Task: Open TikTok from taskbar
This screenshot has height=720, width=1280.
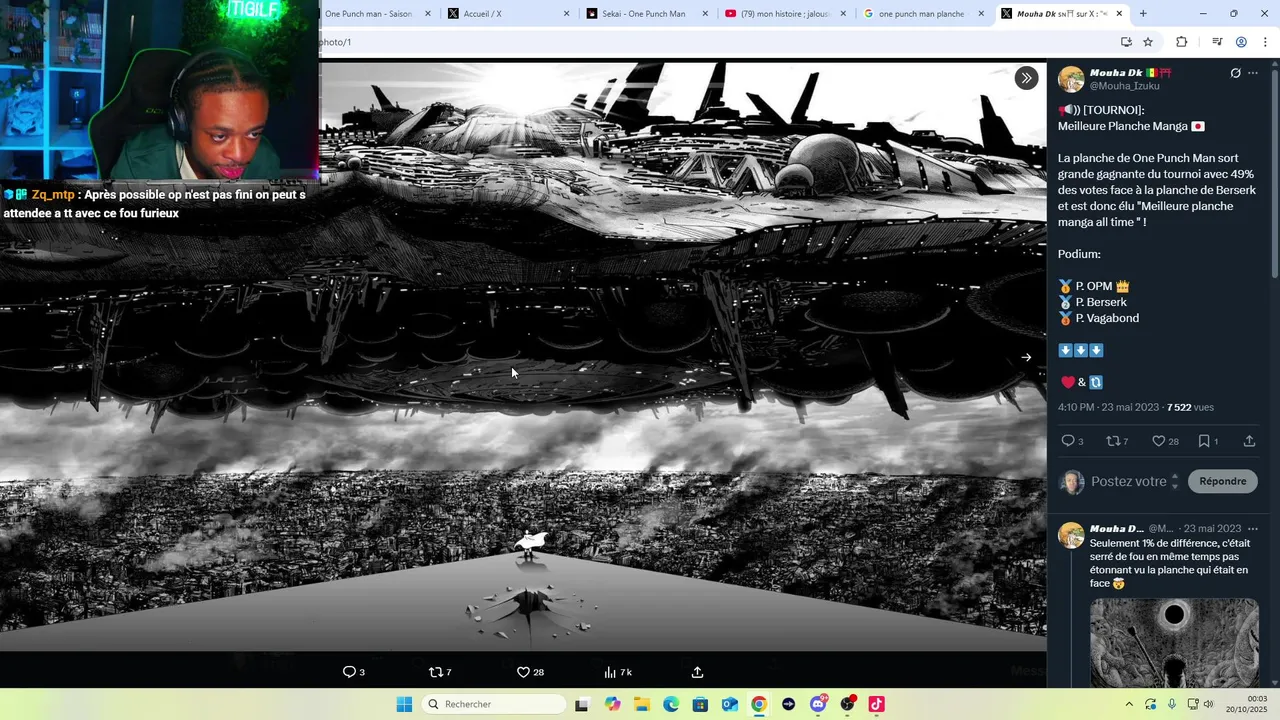Action: pos(876,704)
